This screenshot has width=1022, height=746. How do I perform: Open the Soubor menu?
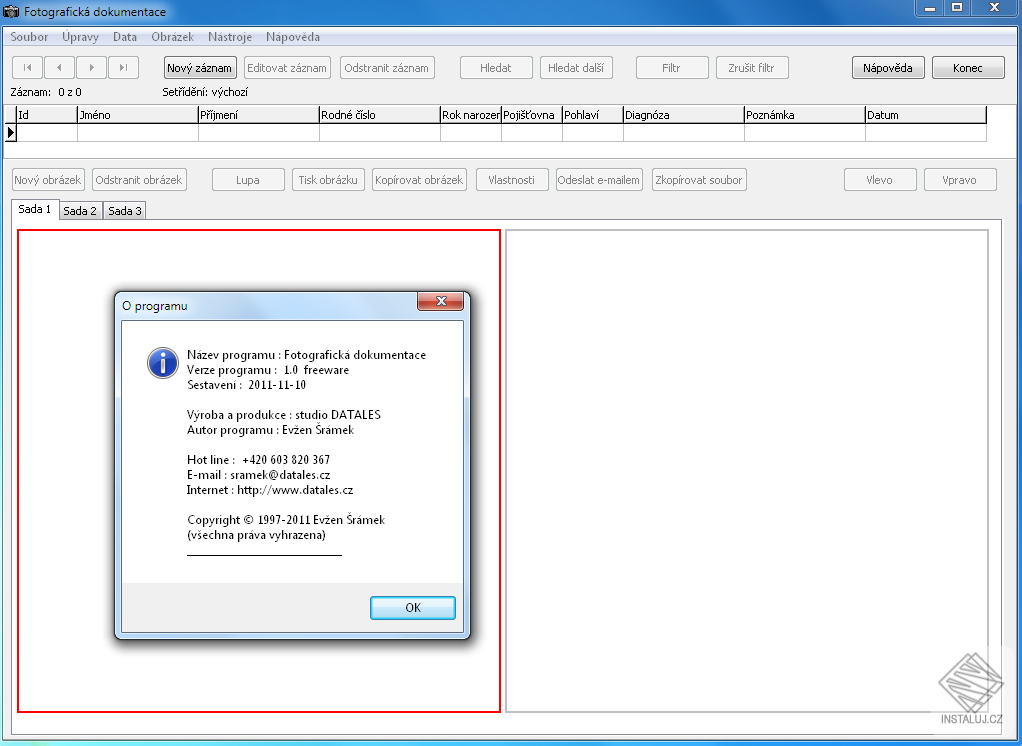coord(29,37)
